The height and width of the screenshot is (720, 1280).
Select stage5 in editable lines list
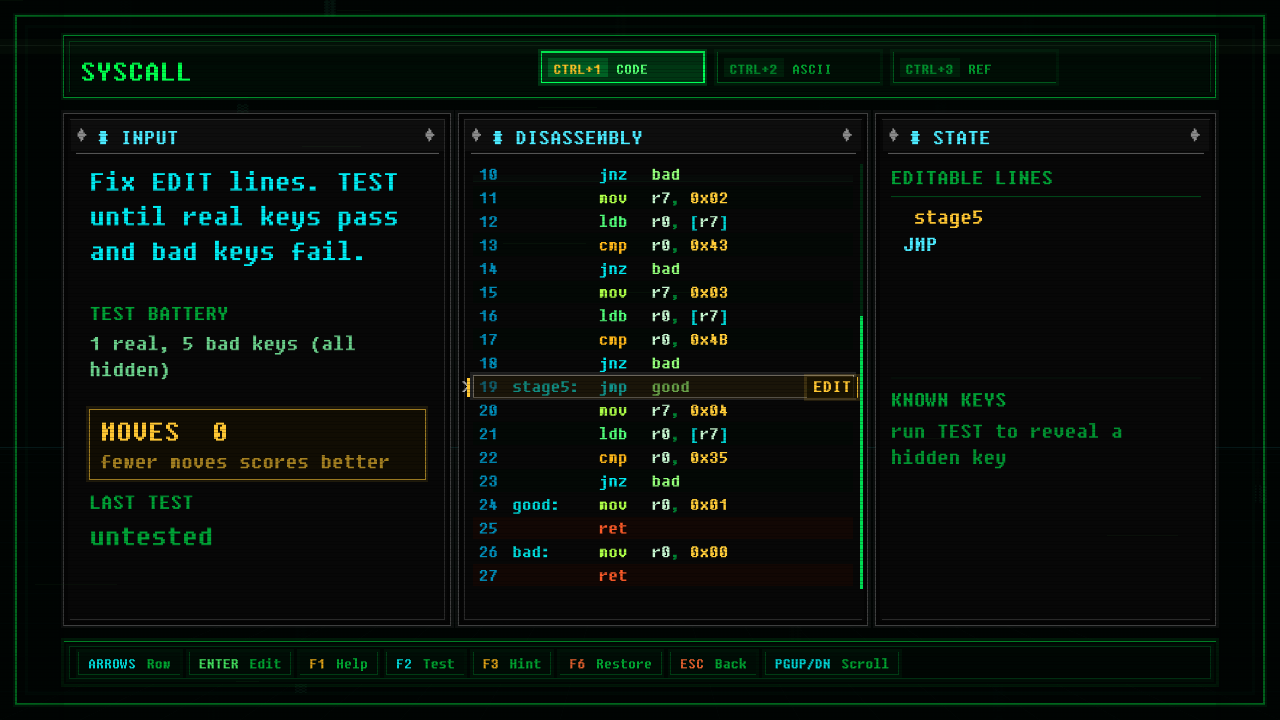(x=948, y=218)
